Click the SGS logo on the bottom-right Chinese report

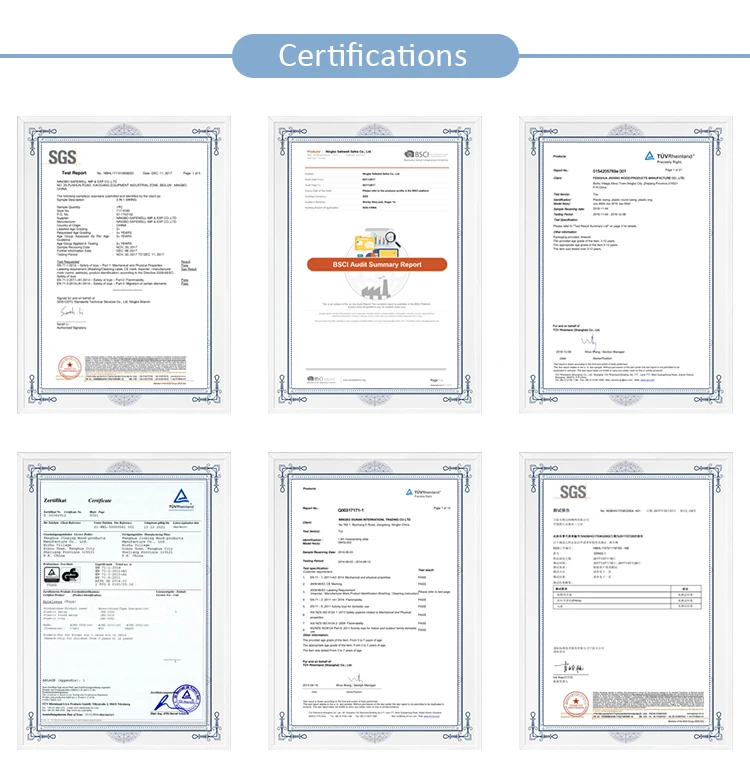(x=573, y=492)
